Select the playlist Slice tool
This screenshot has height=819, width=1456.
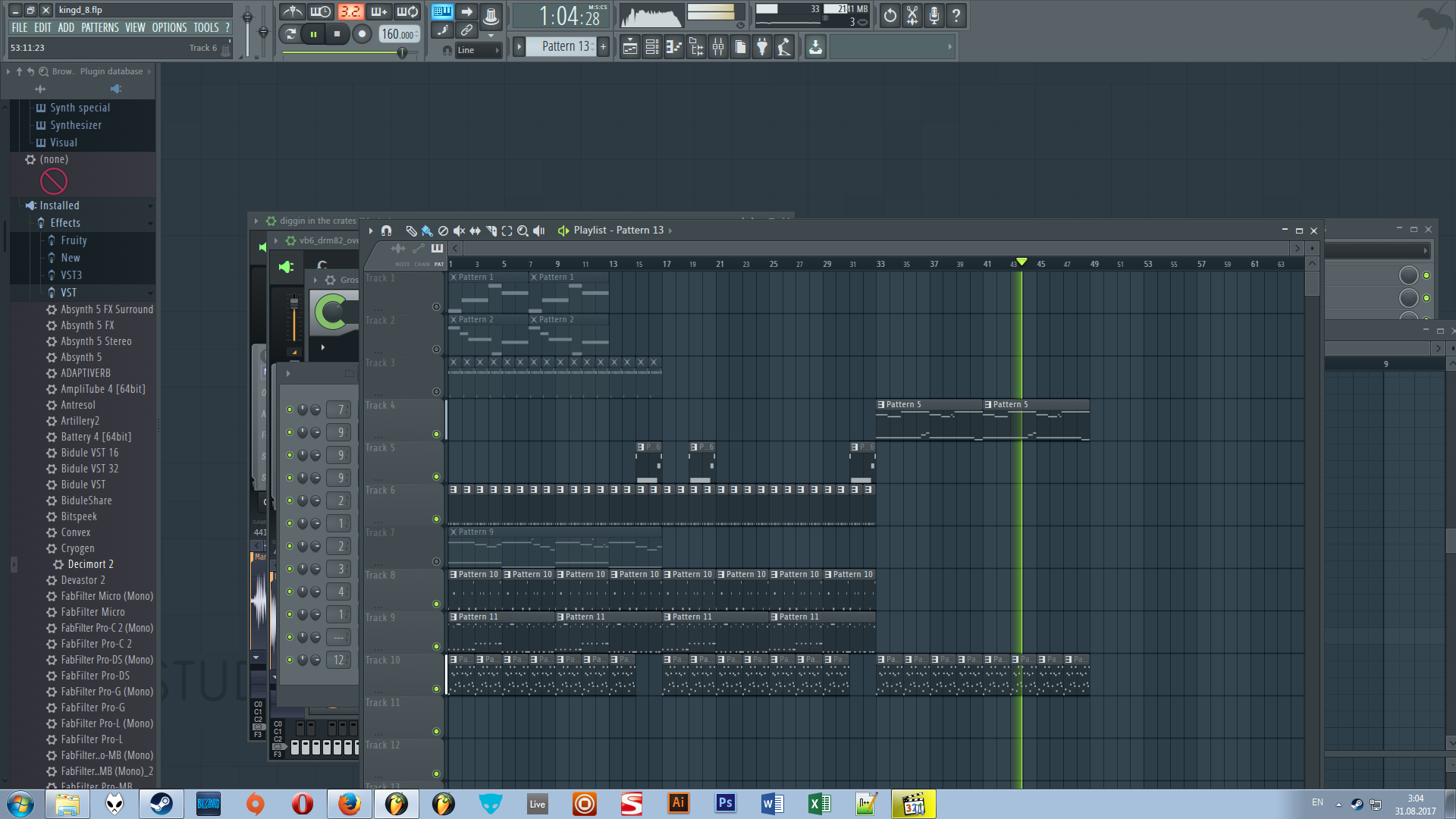point(491,231)
